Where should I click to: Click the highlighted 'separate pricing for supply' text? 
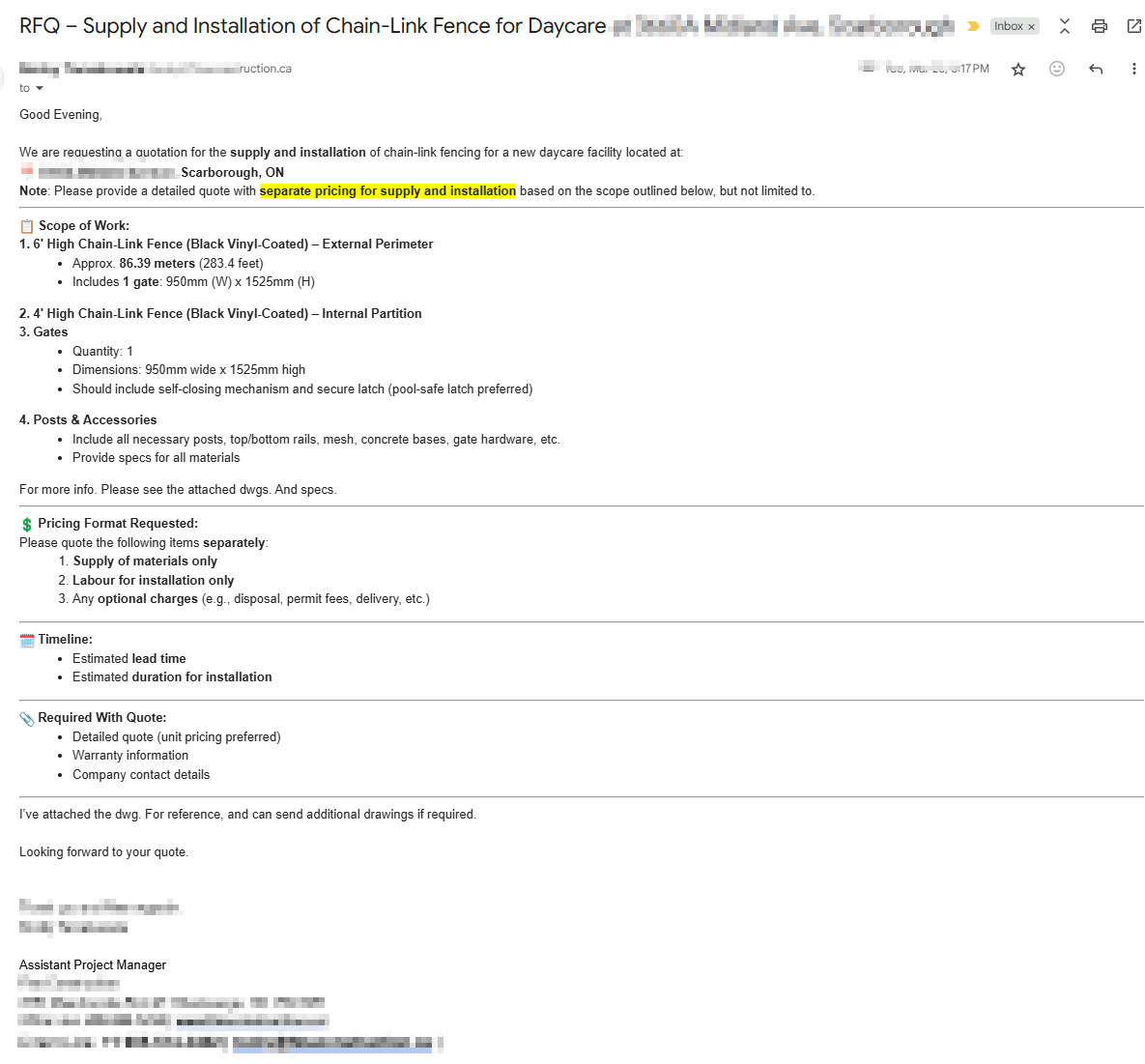coord(387,191)
